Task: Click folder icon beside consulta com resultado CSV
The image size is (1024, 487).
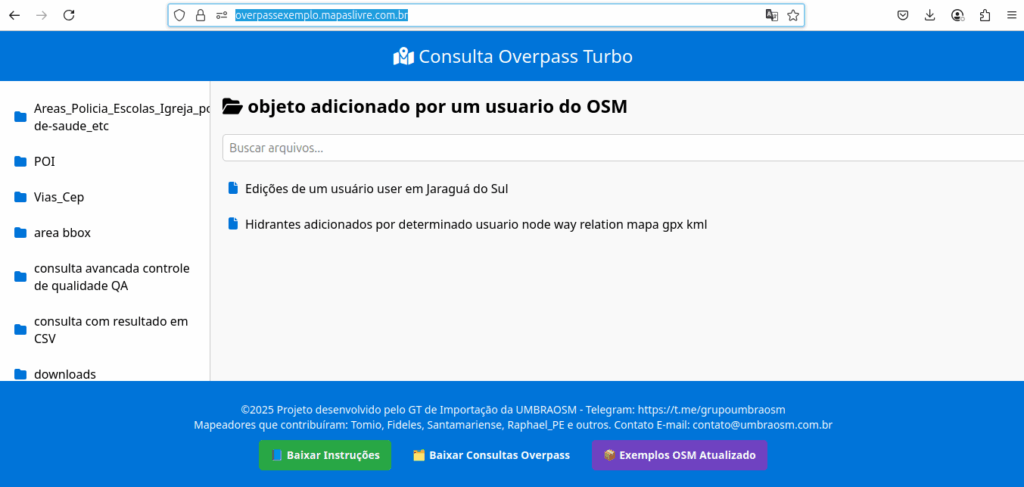Action: click(x=20, y=330)
